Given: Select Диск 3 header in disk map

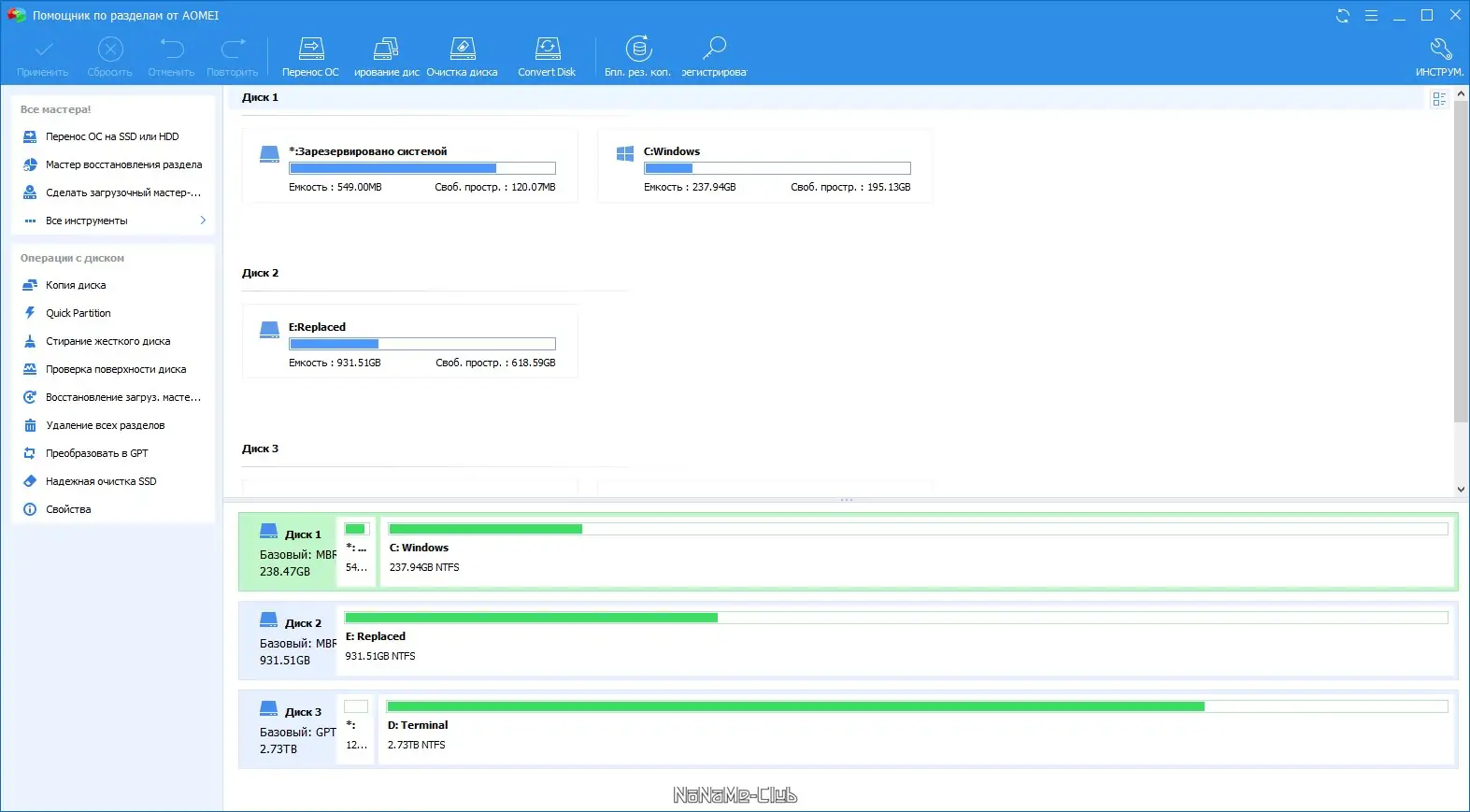Looking at the screenshot, I should tap(288, 730).
